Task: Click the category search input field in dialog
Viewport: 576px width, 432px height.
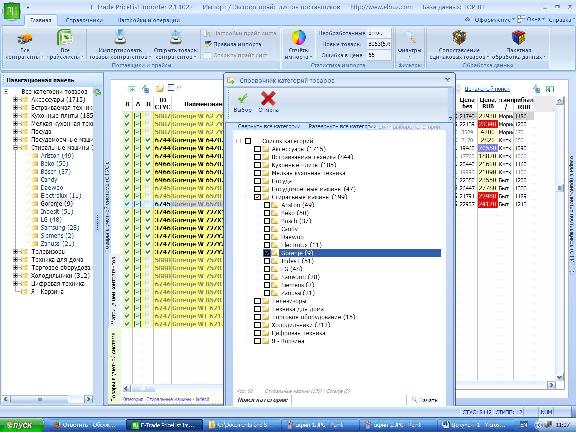Action: [x=349, y=400]
